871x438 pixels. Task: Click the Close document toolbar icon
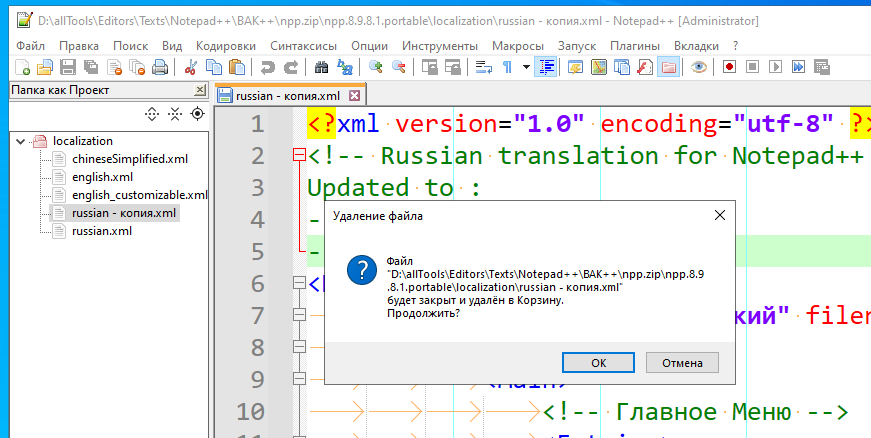[114, 68]
